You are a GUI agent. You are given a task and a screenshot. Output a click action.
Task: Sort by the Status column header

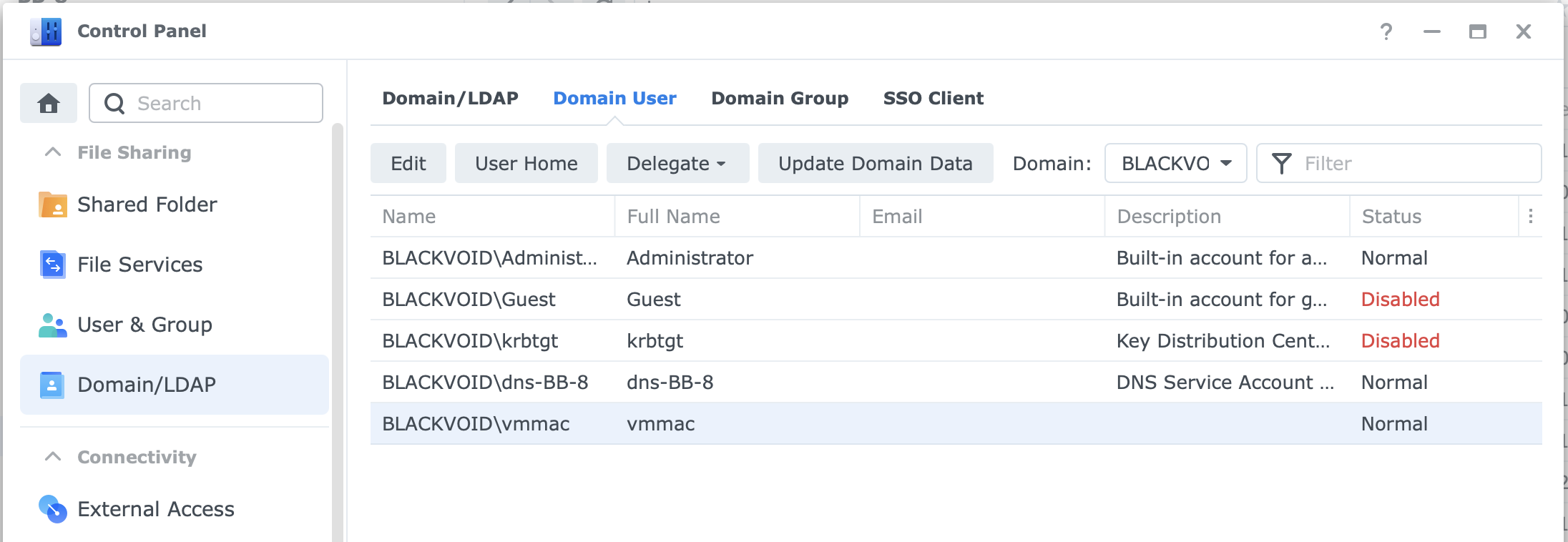[x=1434, y=216]
